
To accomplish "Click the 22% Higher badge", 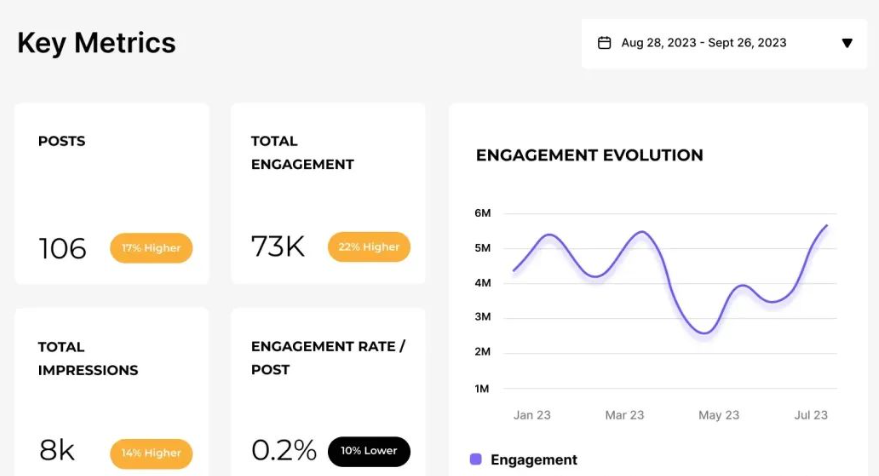I will (x=368, y=247).
